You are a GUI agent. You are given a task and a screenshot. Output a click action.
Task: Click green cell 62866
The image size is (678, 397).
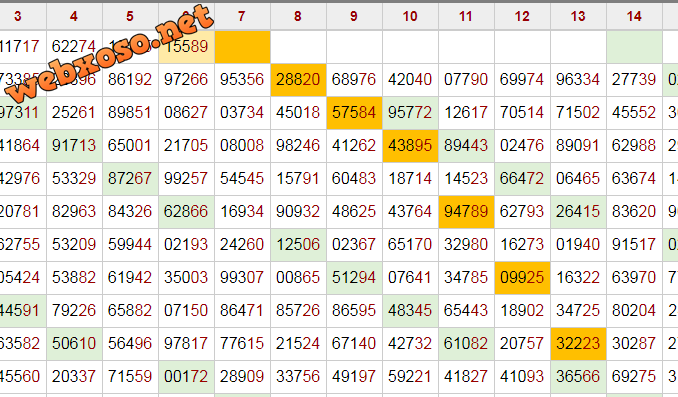[186, 211]
